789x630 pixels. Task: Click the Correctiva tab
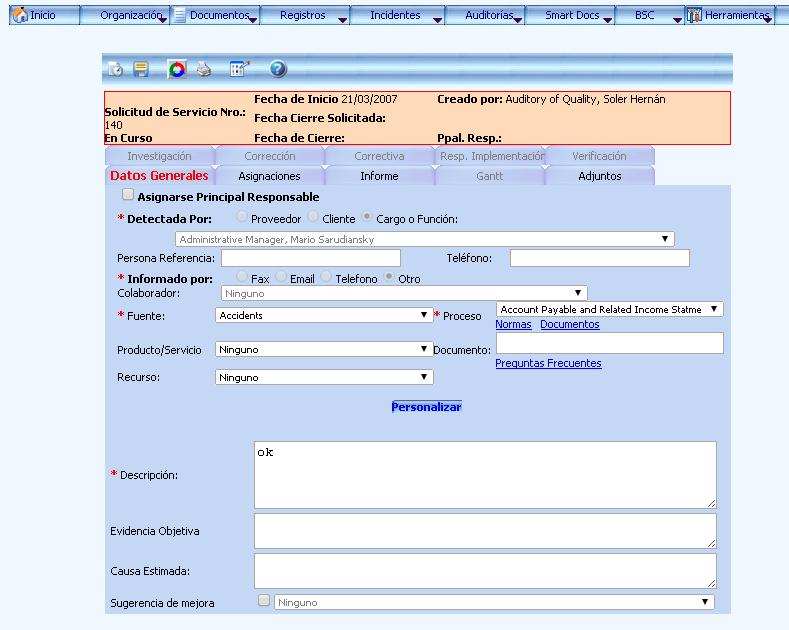pos(379,156)
